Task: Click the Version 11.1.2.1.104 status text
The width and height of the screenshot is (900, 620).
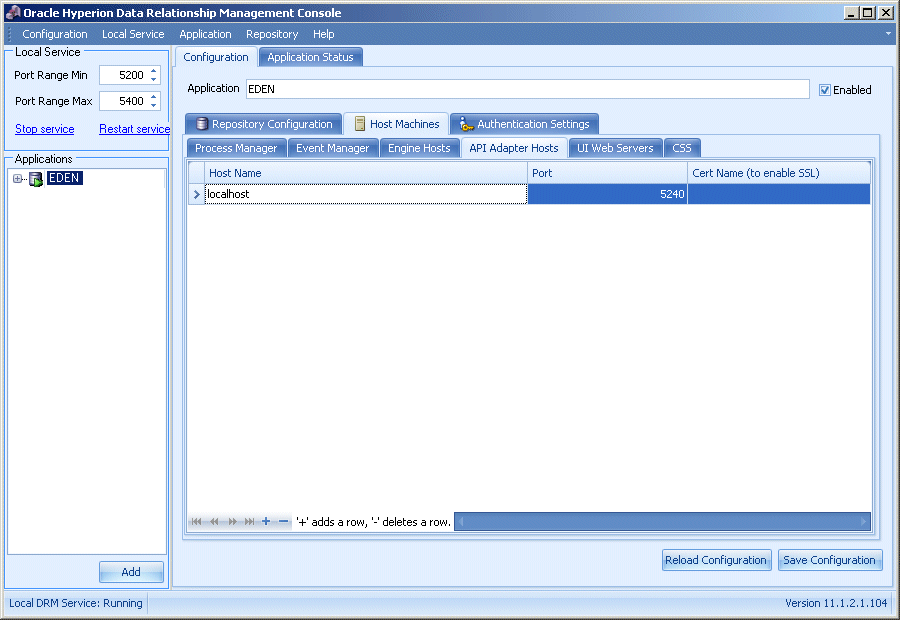Action: click(x=836, y=603)
